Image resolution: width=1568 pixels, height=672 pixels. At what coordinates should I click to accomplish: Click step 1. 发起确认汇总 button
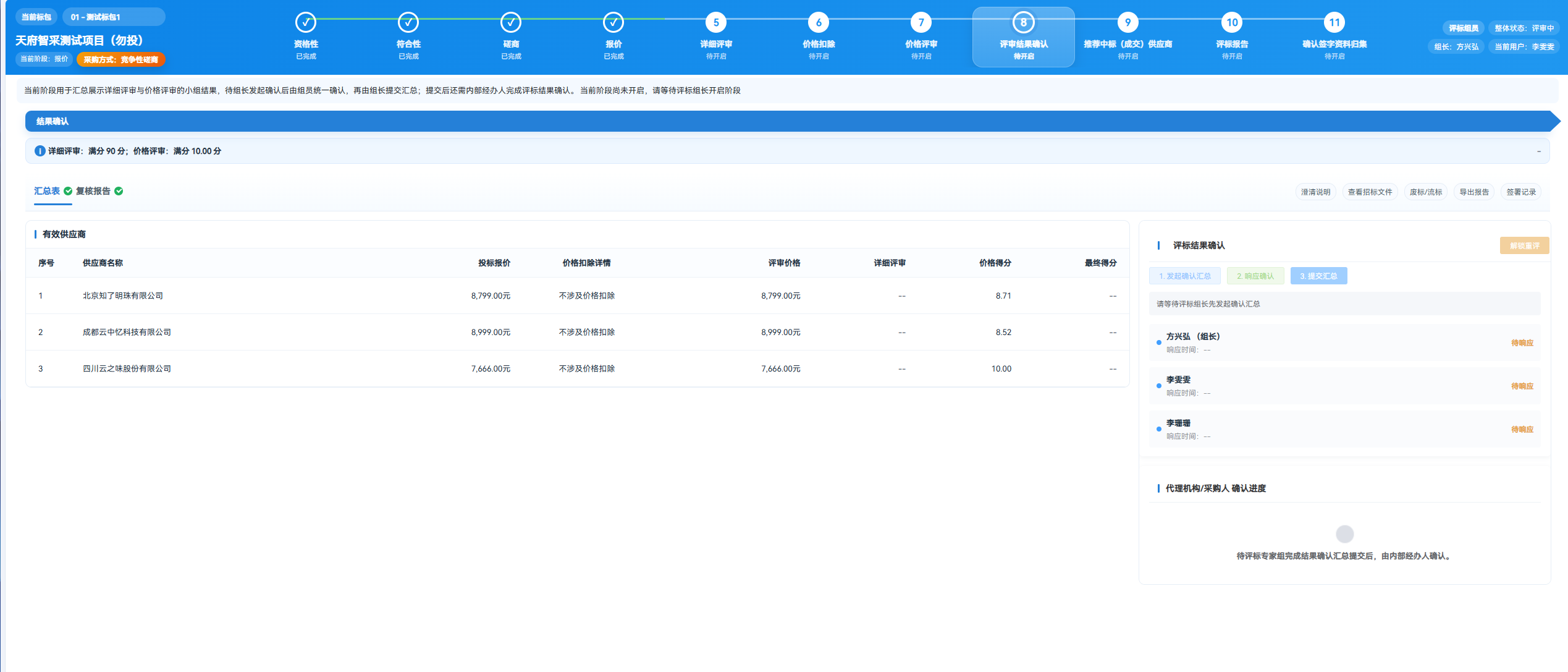coord(1185,276)
